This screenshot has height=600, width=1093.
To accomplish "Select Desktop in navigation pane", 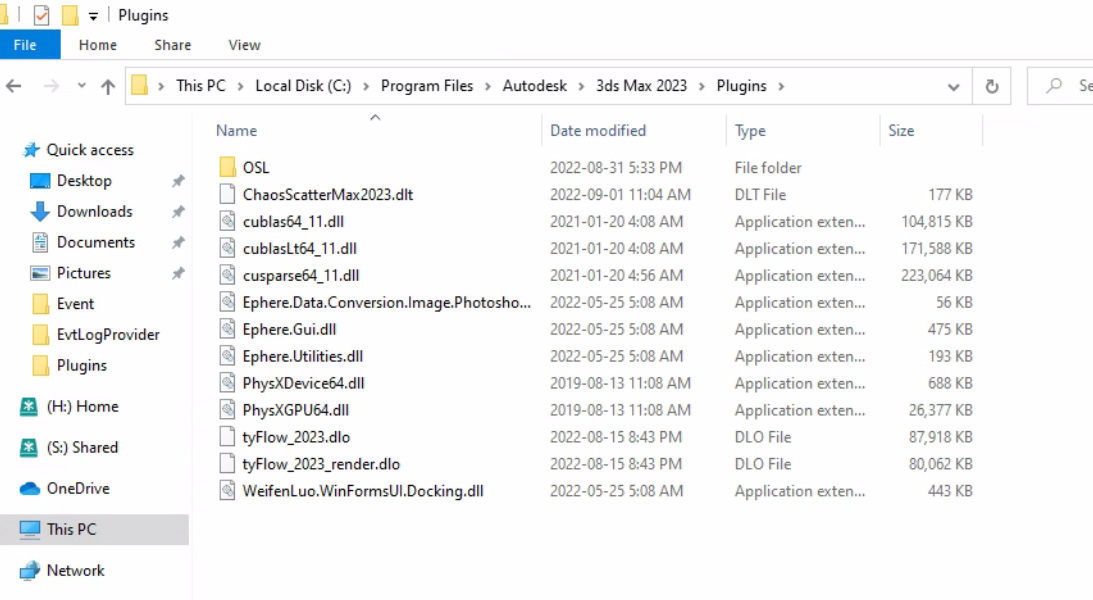I will tap(84, 180).
